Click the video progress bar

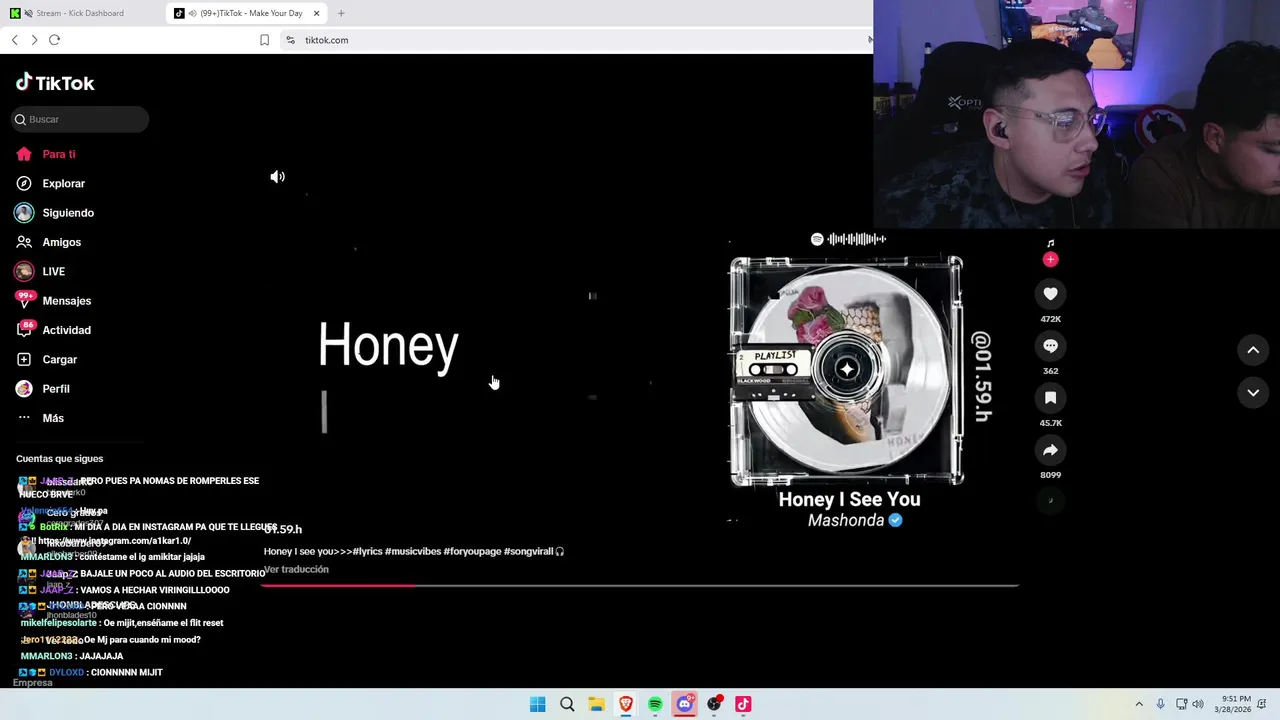tap(640, 585)
